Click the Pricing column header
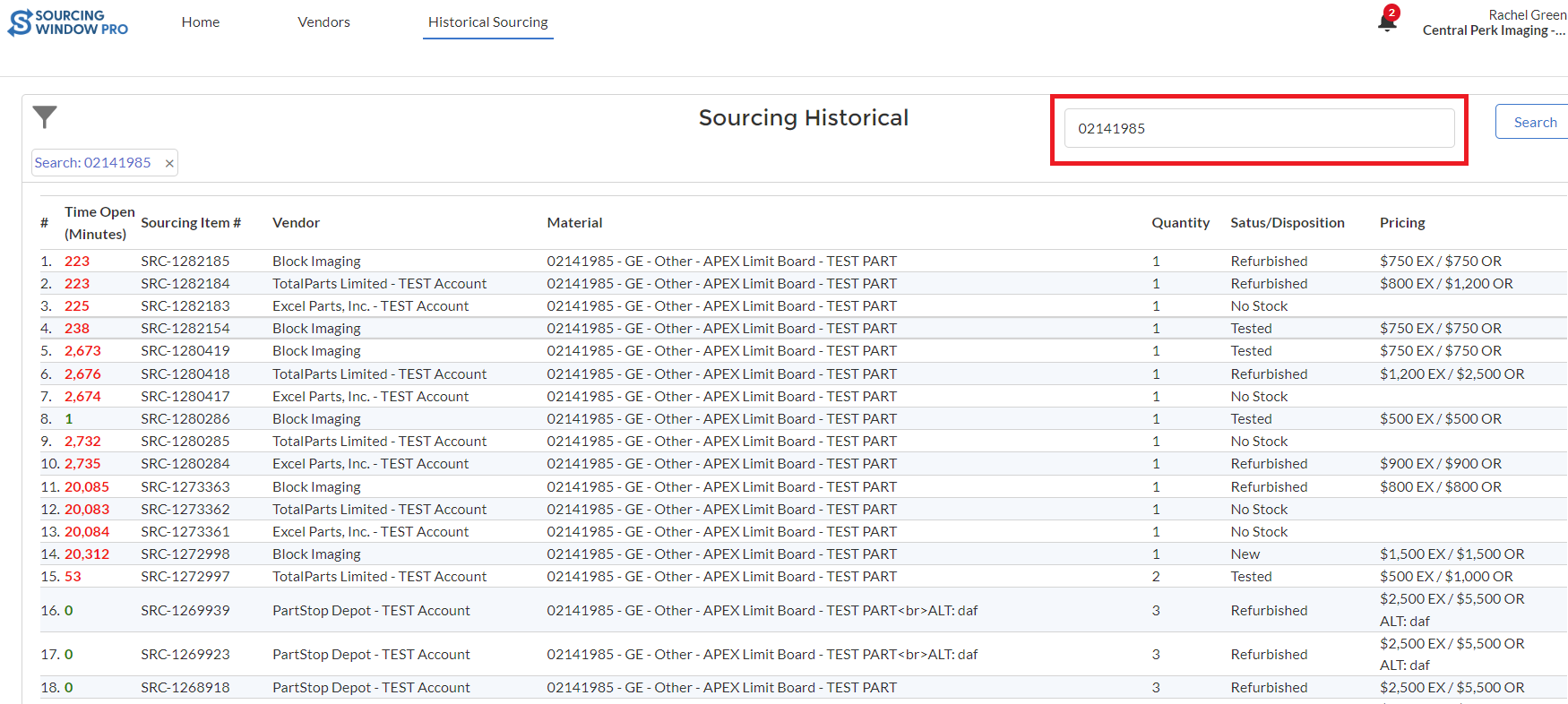Image resolution: width=1568 pixels, height=704 pixels. tap(1401, 223)
